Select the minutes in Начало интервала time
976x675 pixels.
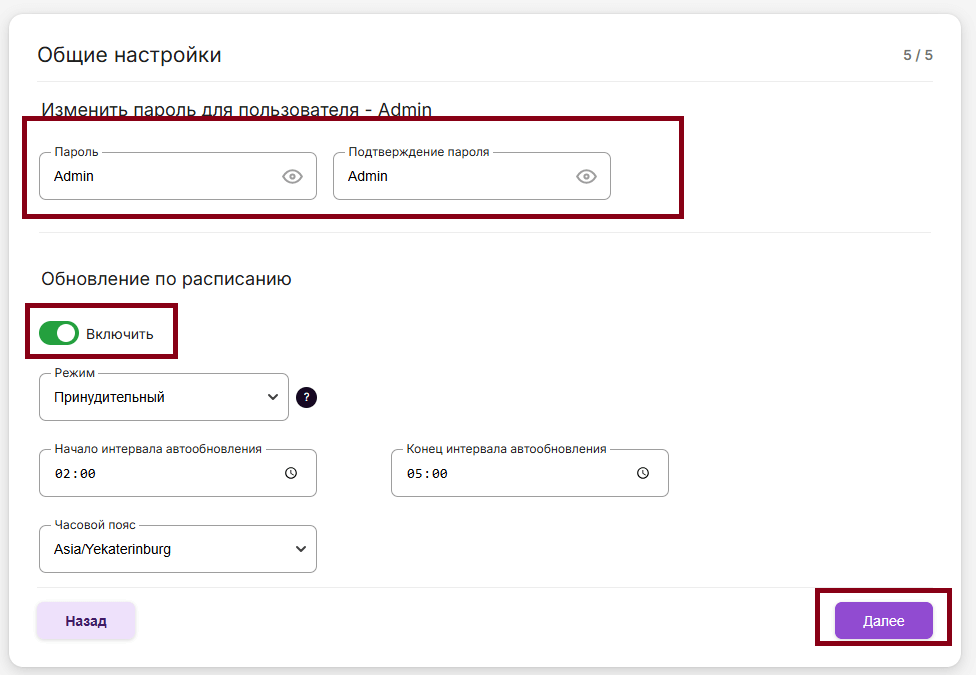pos(87,474)
